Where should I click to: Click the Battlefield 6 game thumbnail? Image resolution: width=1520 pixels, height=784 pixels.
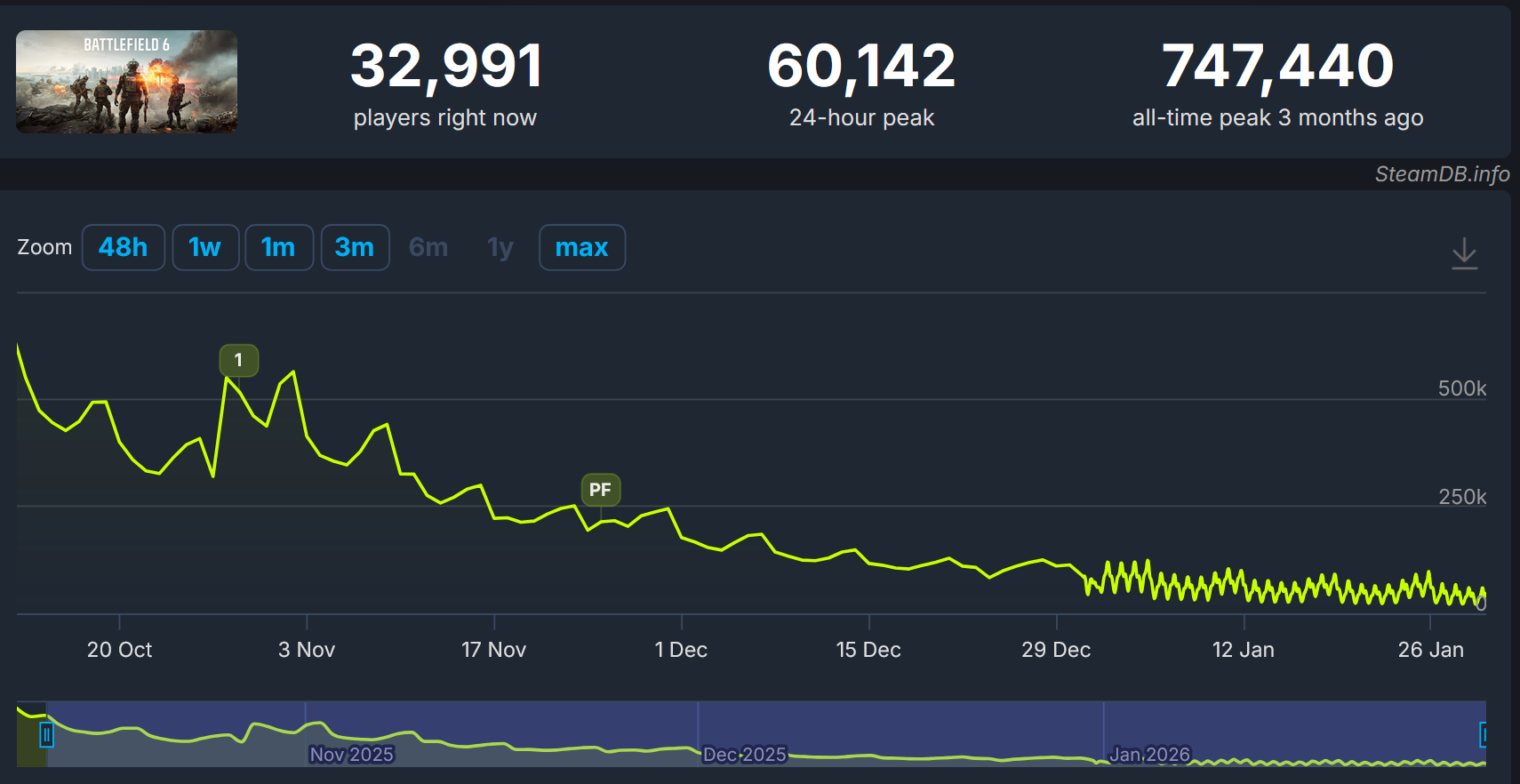click(126, 82)
